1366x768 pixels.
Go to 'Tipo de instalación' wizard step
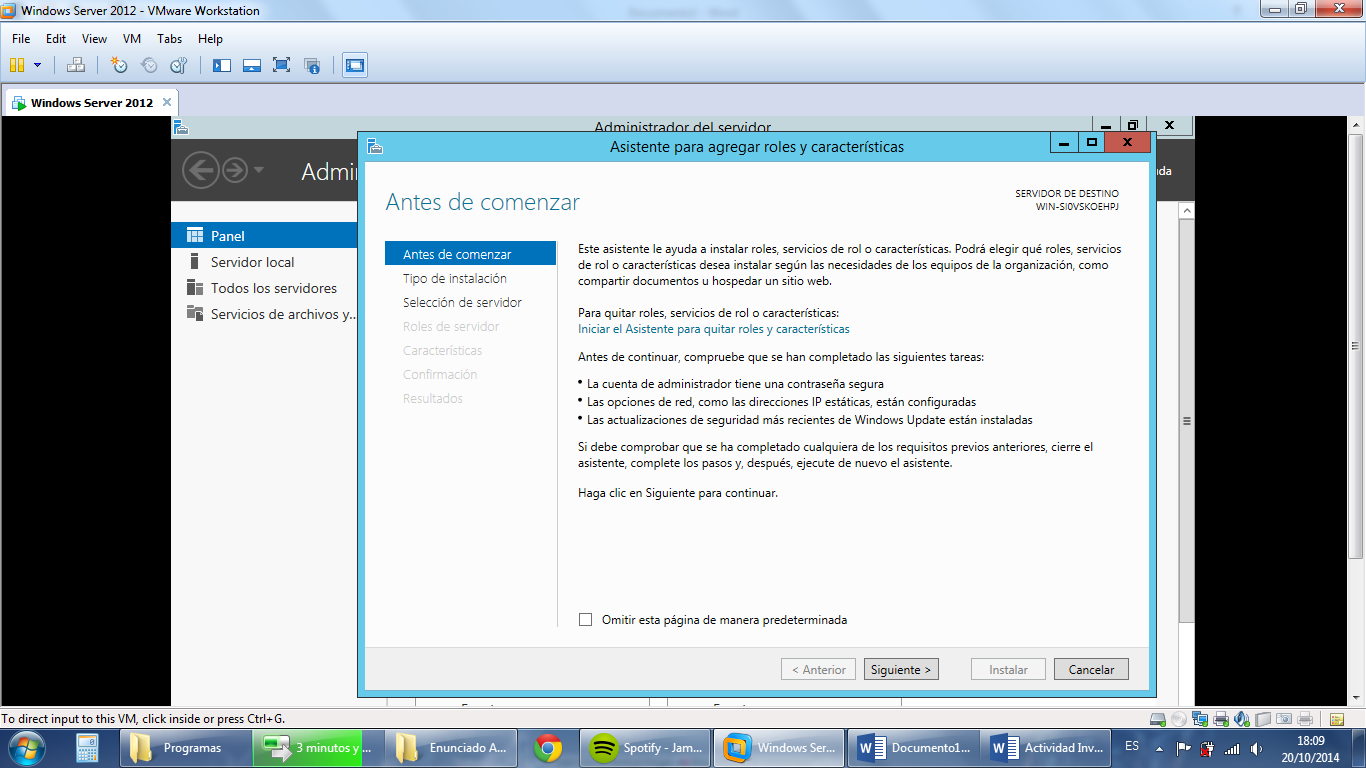pos(455,278)
